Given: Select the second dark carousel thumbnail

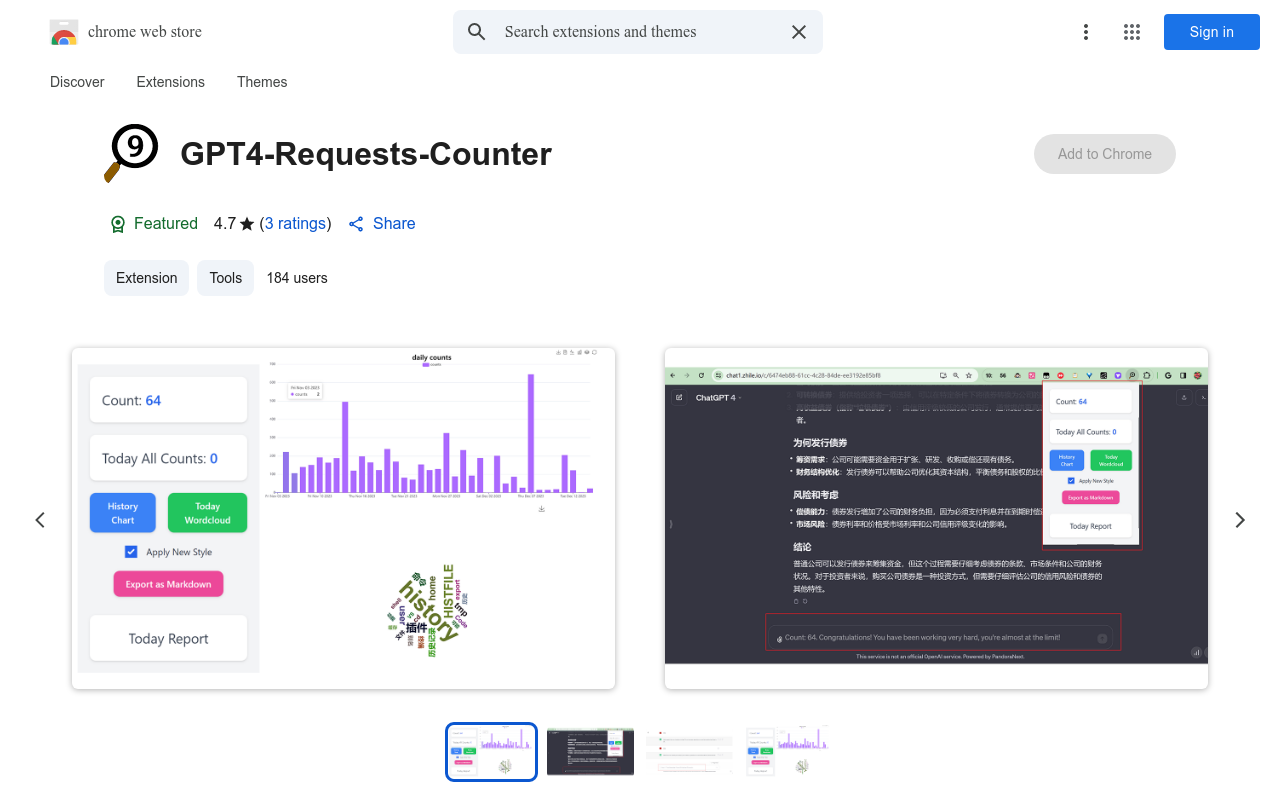Looking at the screenshot, I should [590, 752].
